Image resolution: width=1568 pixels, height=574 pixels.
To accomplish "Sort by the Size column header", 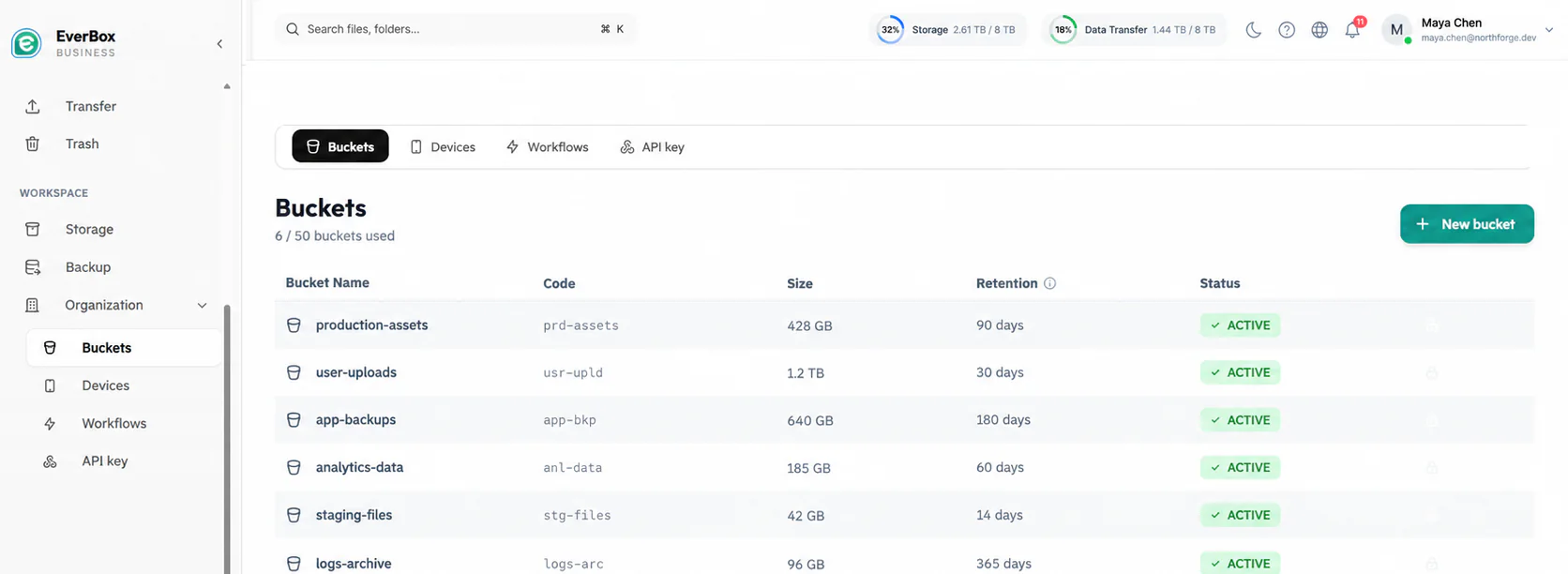I will tap(800, 283).
